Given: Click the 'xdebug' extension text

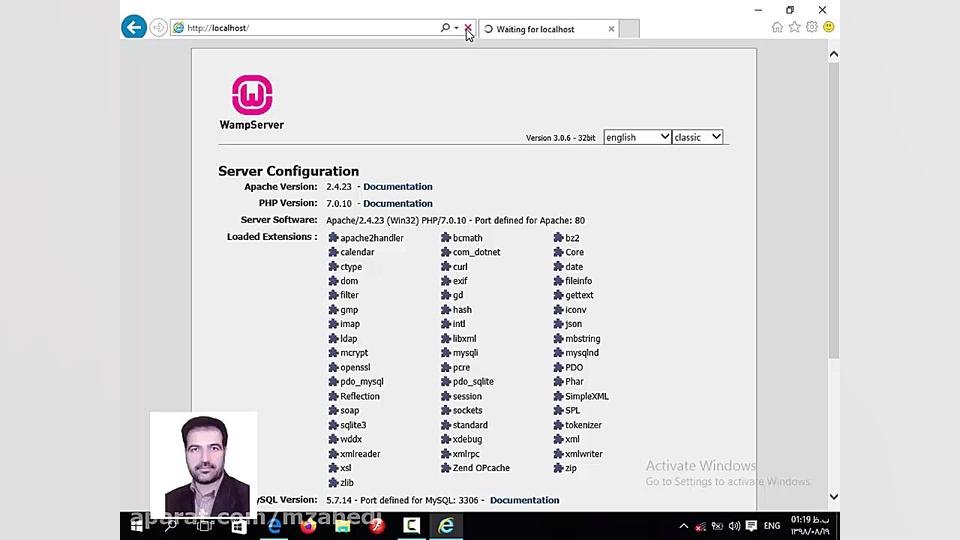Looking at the screenshot, I should pyautogui.click(x=467, y=439).
